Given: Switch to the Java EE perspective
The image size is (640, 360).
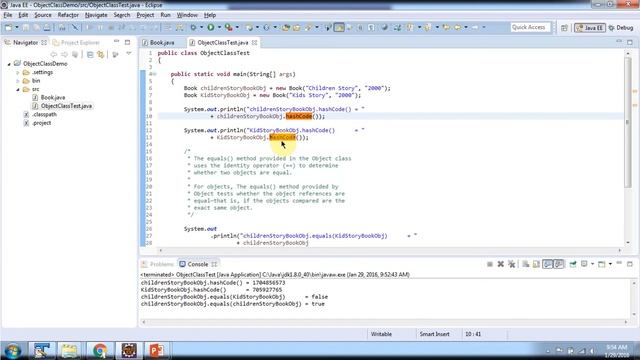Looking at the screenshot, I should 589,28.
